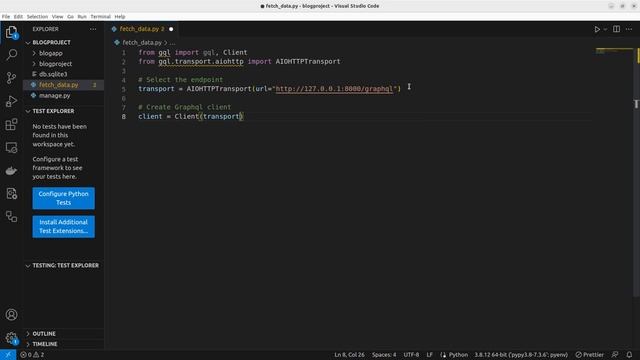This screenshot has width=640, height=360.
Task: Open the Help menu
Action: (x=120, y=17)
